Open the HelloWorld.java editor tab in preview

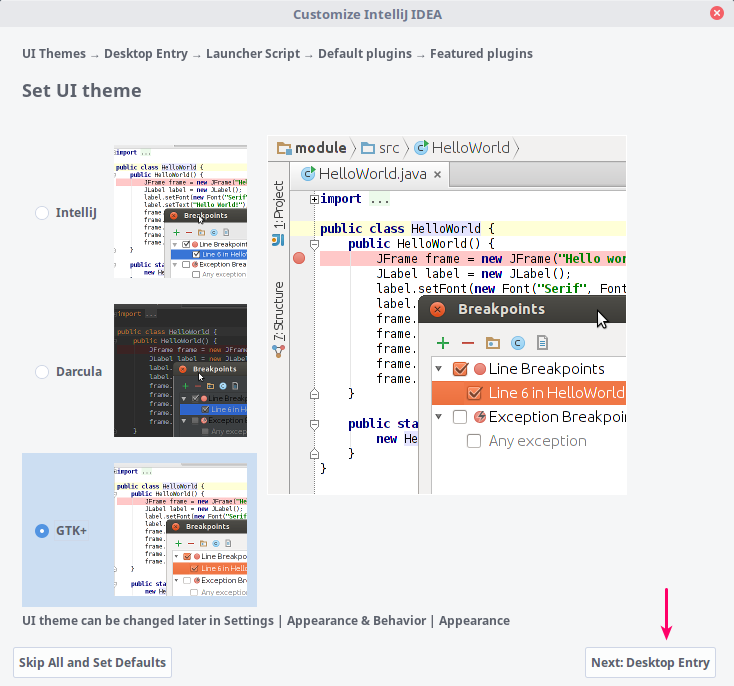(x=369, y=174)
